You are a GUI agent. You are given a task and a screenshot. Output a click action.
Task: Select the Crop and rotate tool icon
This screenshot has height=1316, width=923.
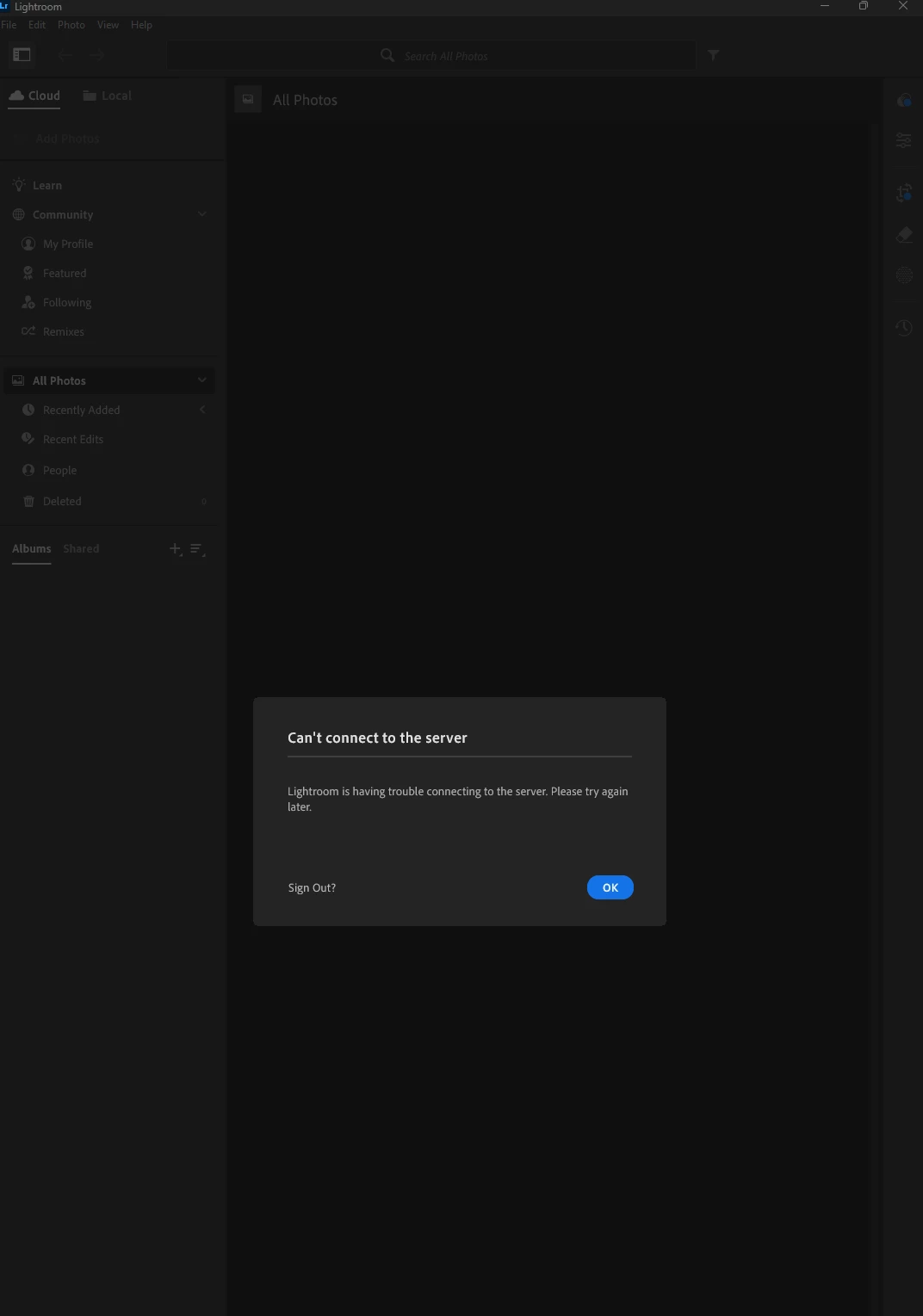(904, 194)
